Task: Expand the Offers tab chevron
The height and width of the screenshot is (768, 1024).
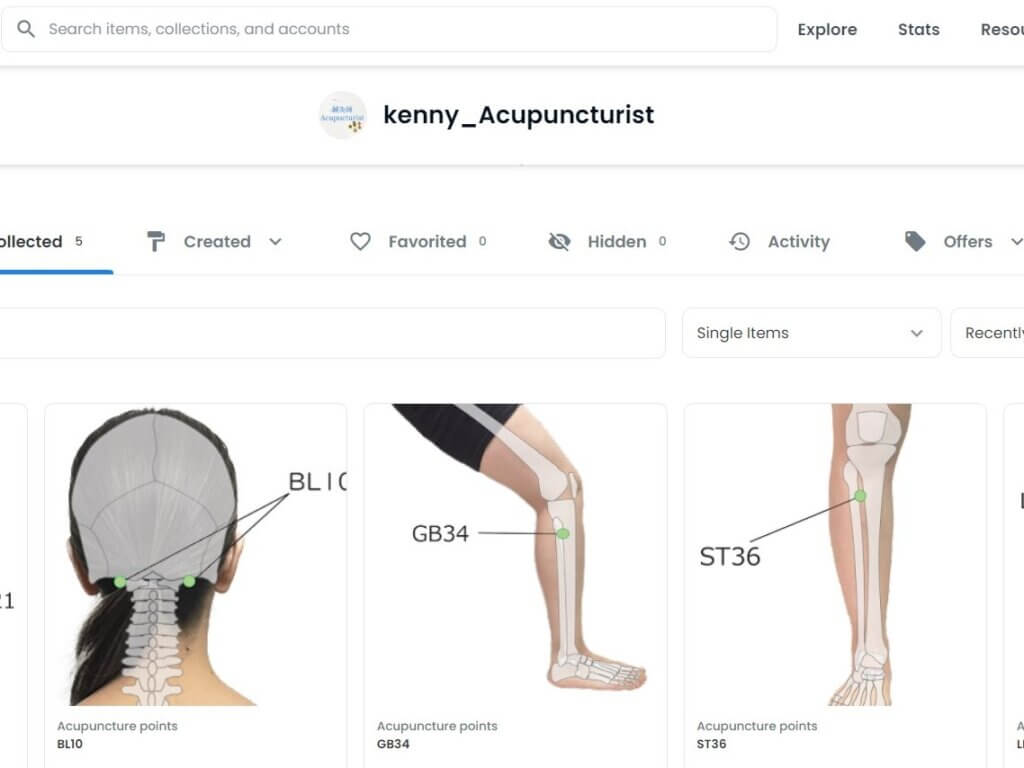Action: coord(1016,242)
